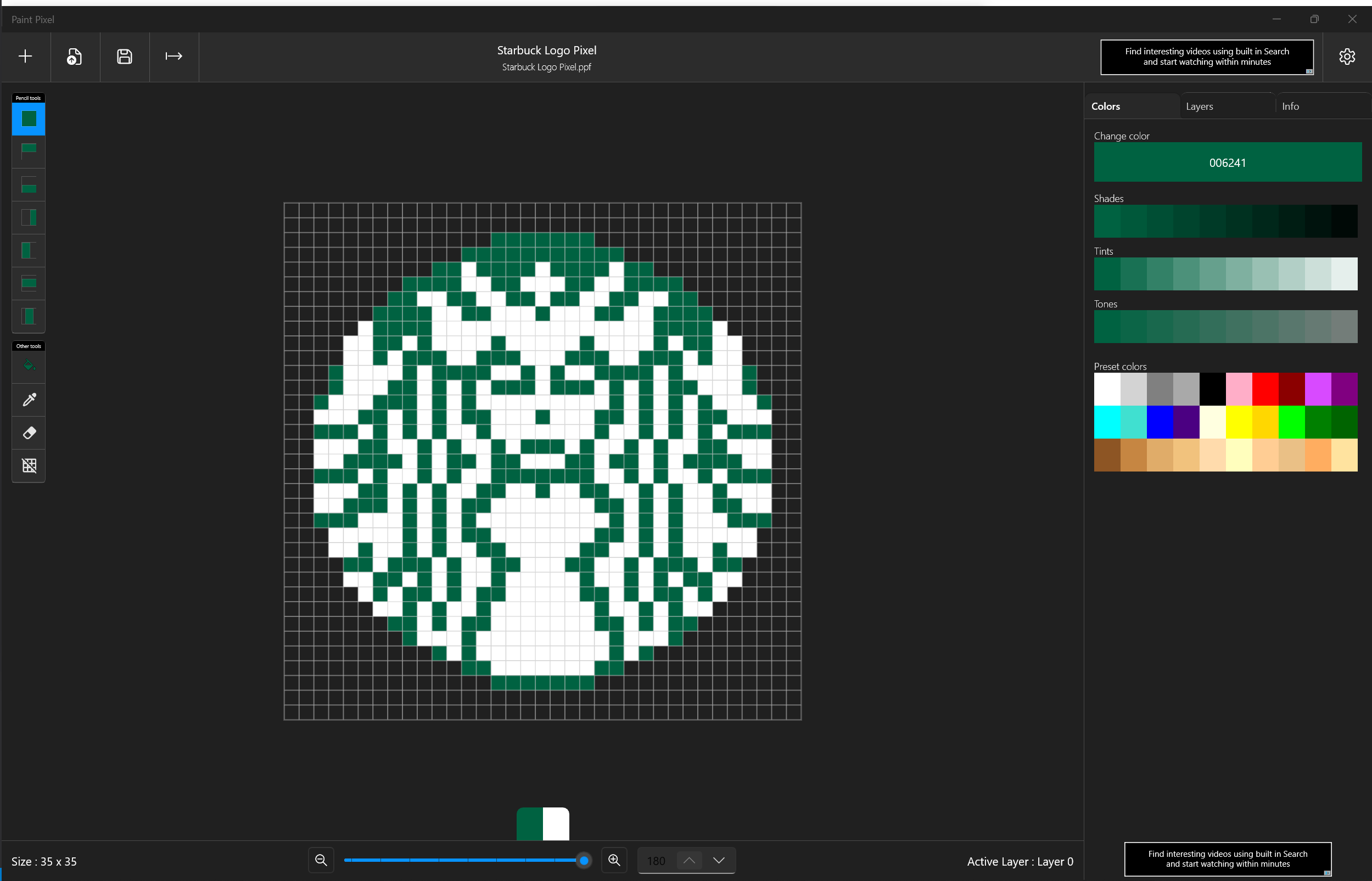Select the paint bucket fill tool

[29, 366]
